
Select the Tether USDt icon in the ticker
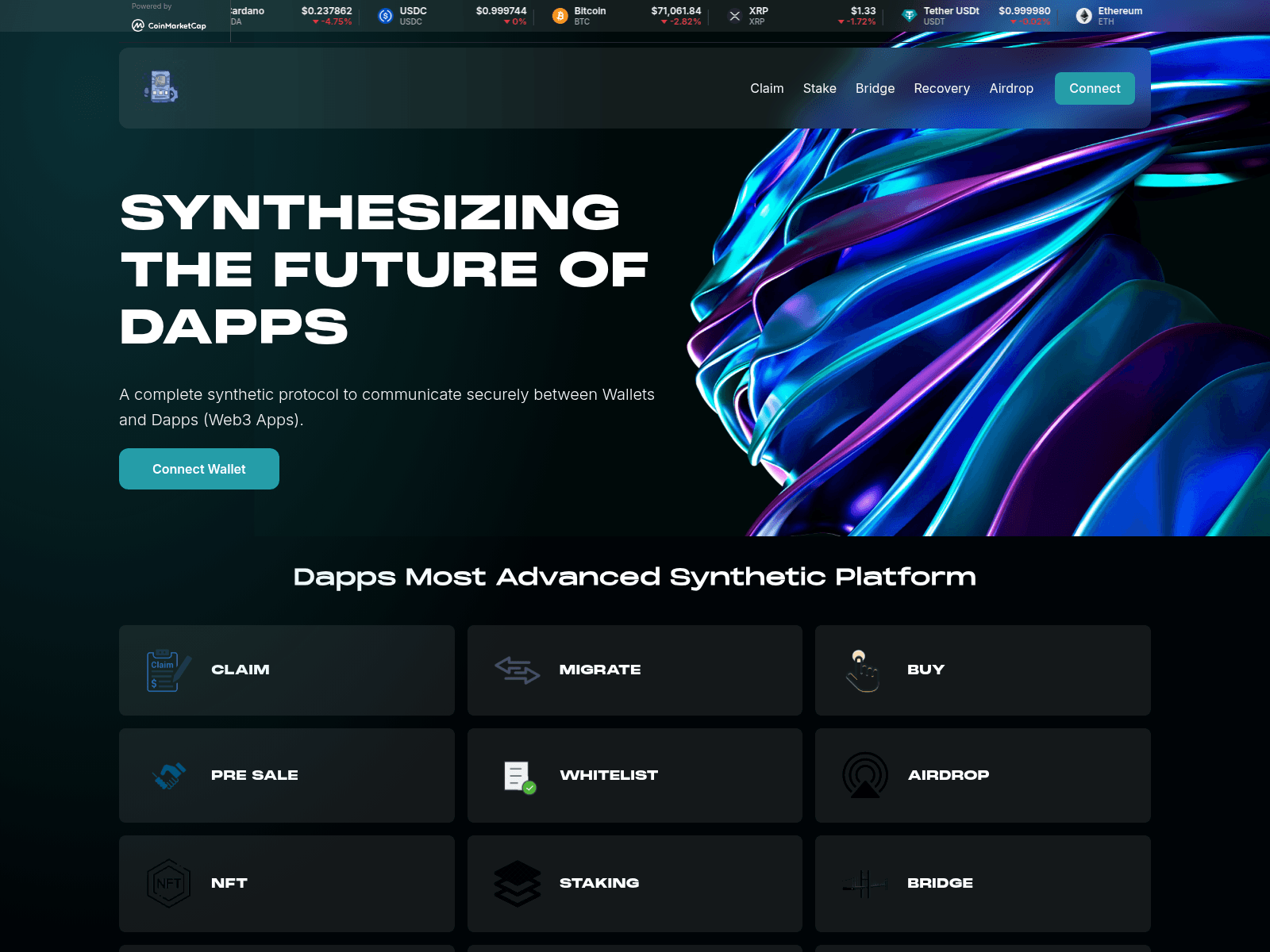[907, 15]
